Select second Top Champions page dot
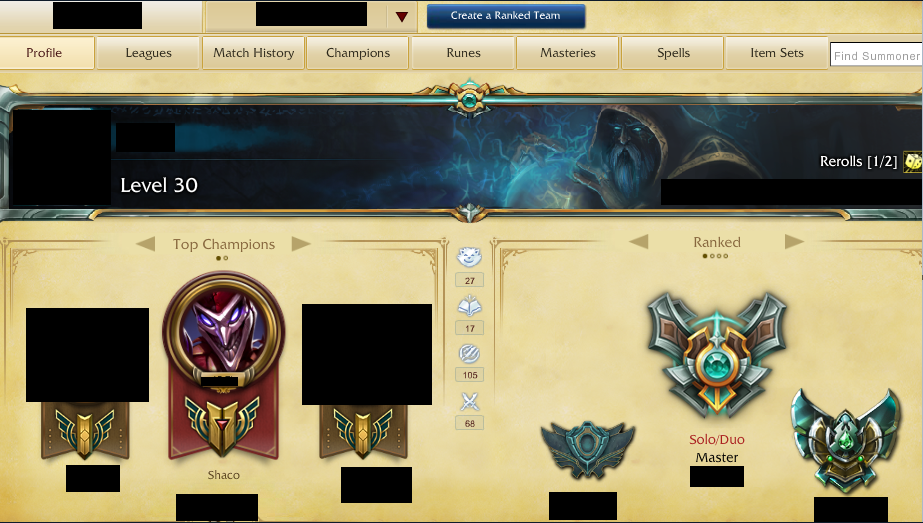This screenshot has width=923, height=523. (x=225, y=258)
